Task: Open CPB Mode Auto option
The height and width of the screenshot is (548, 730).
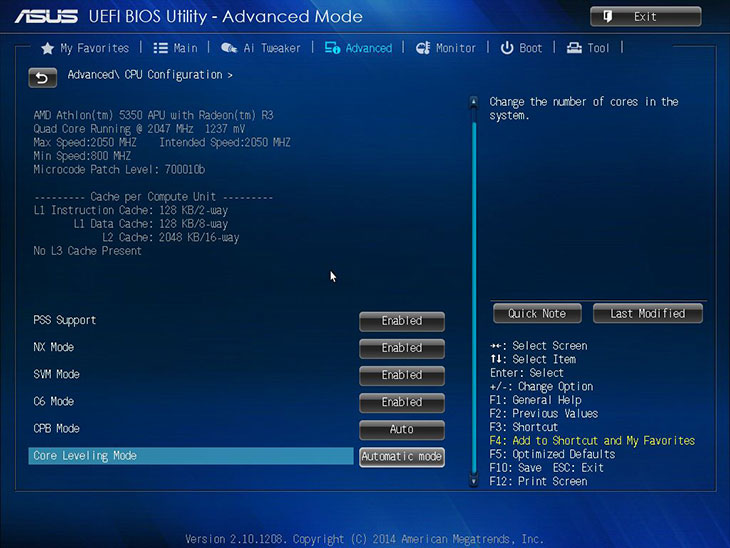Action: coord(402,429)
